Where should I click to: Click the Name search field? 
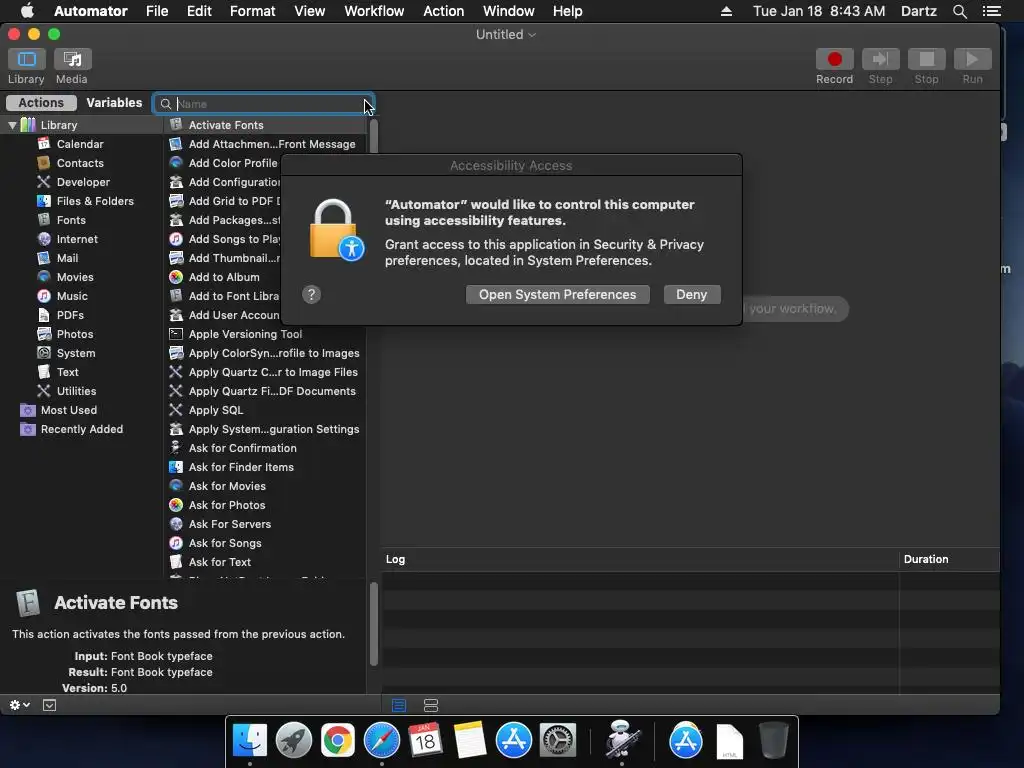click(x=264, y=104)
